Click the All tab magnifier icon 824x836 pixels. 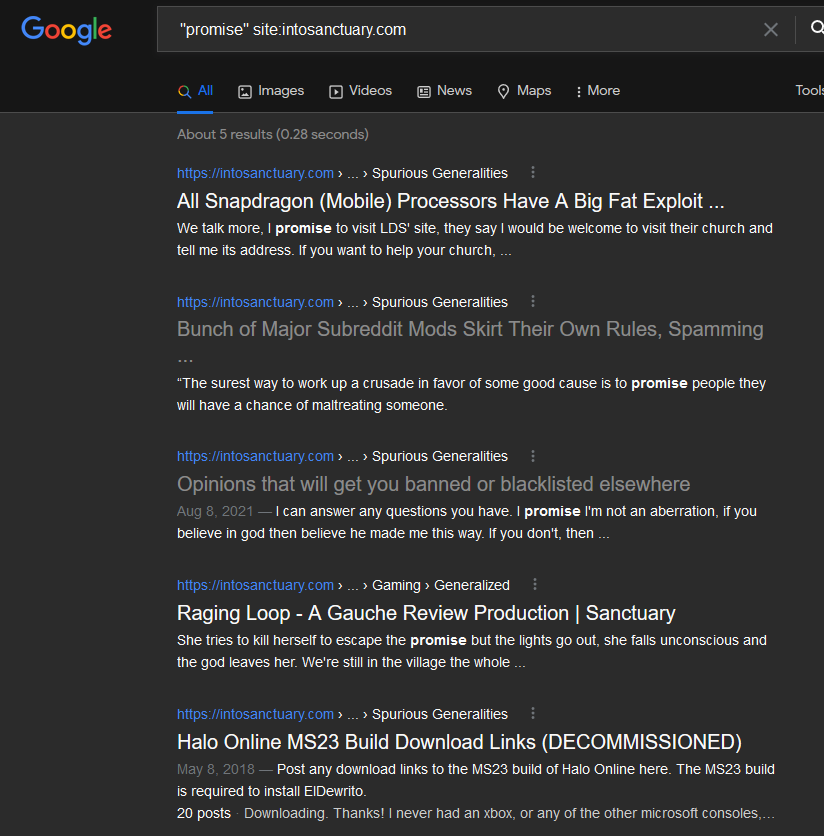pos(185,92)
